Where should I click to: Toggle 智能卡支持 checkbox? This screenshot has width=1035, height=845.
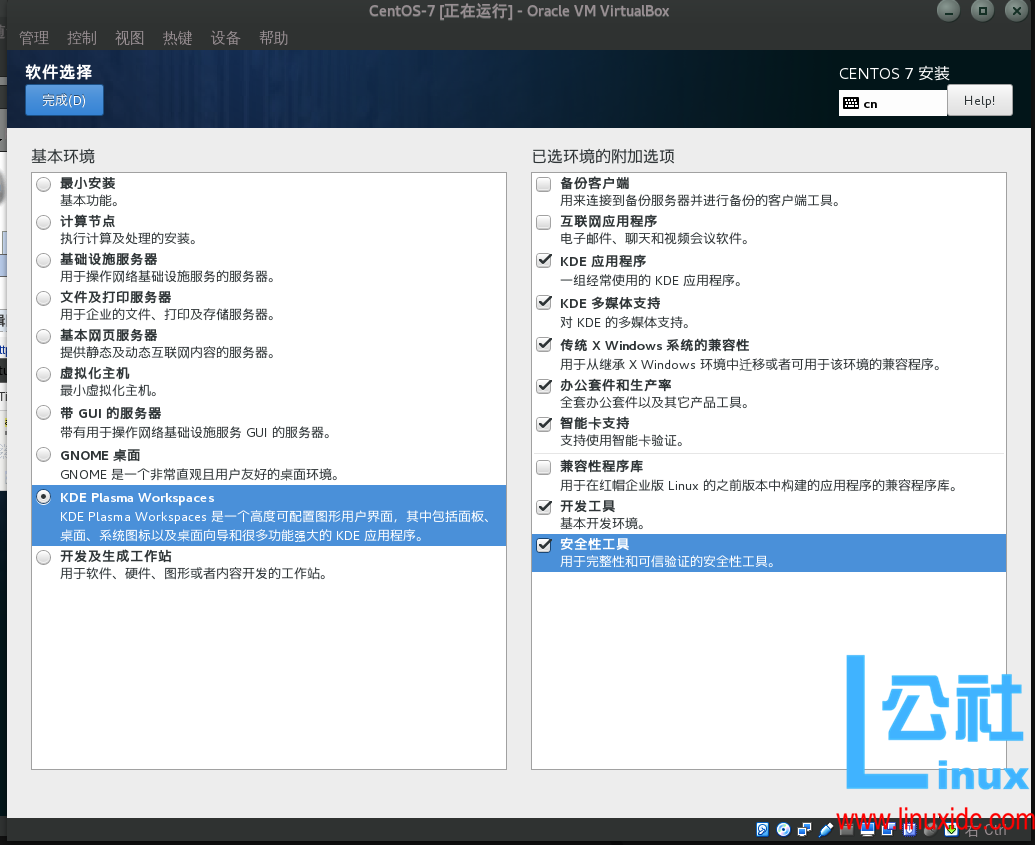point(544,424)
